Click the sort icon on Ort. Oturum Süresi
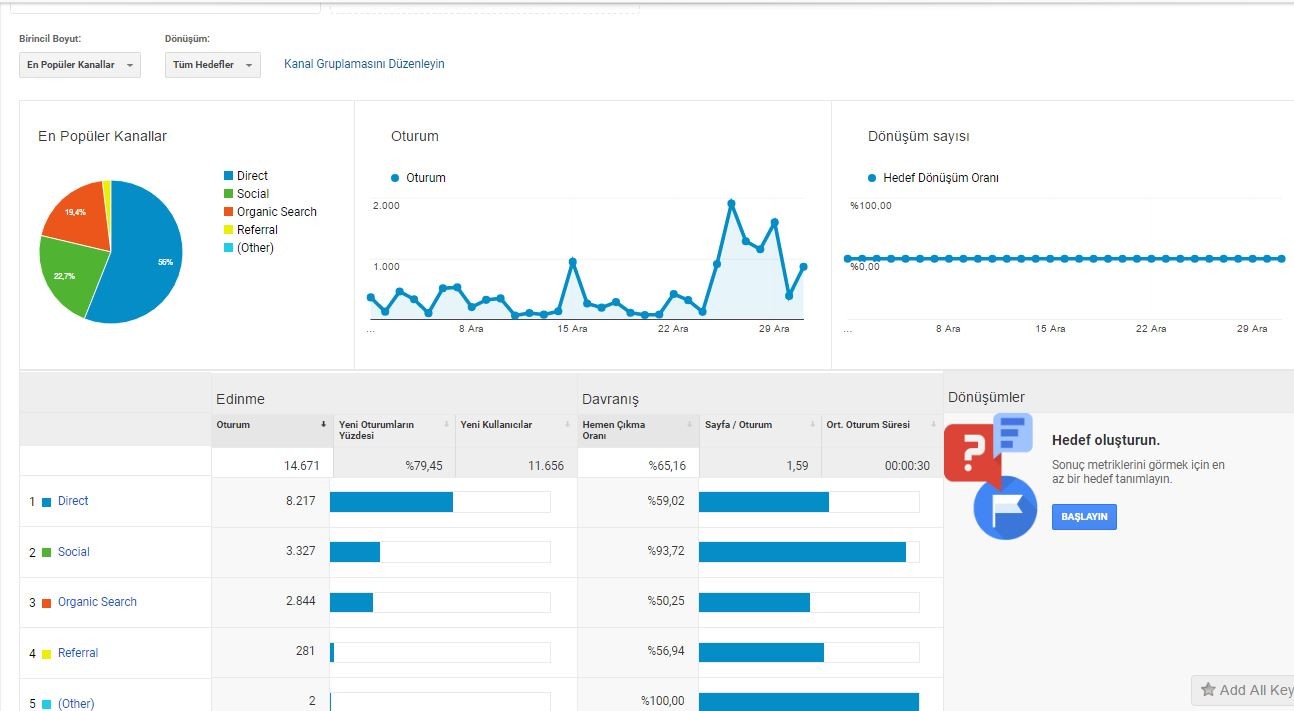Screen dimensions: 1294x711 pyautogui.click(x=934, y=425)
